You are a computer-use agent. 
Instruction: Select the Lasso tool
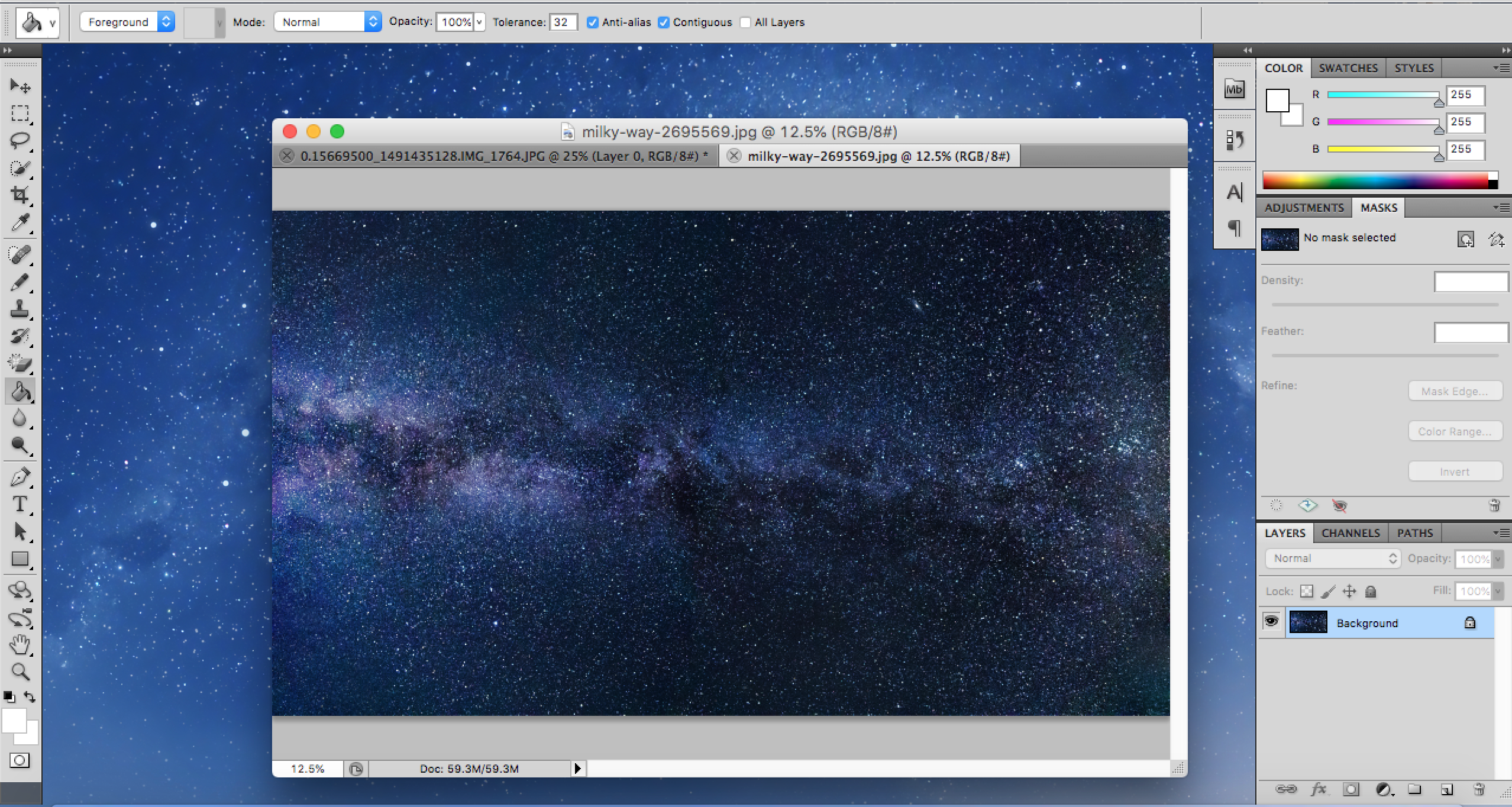coord(20,140)
